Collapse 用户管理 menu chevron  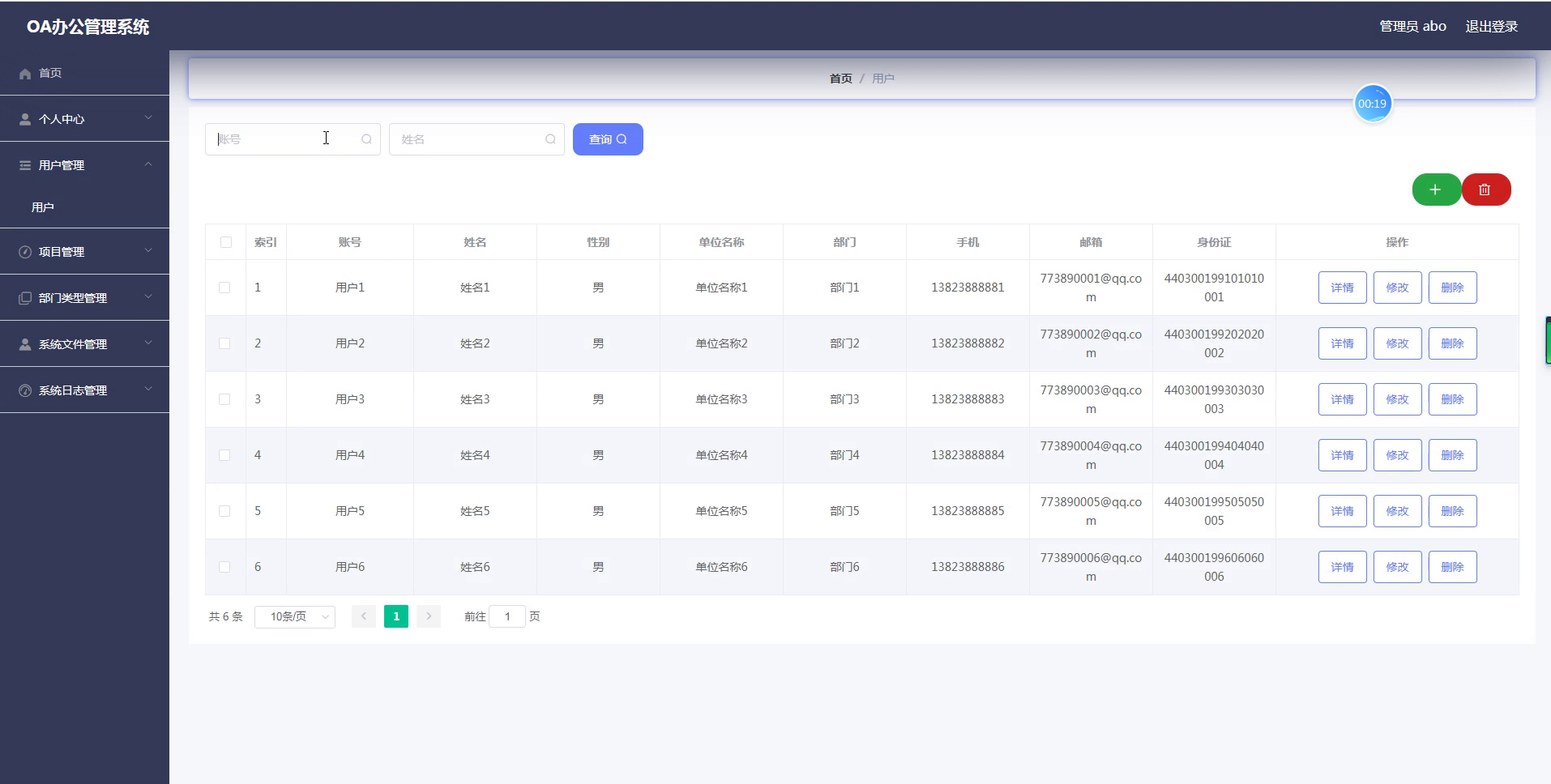click(x=148, y=164)
